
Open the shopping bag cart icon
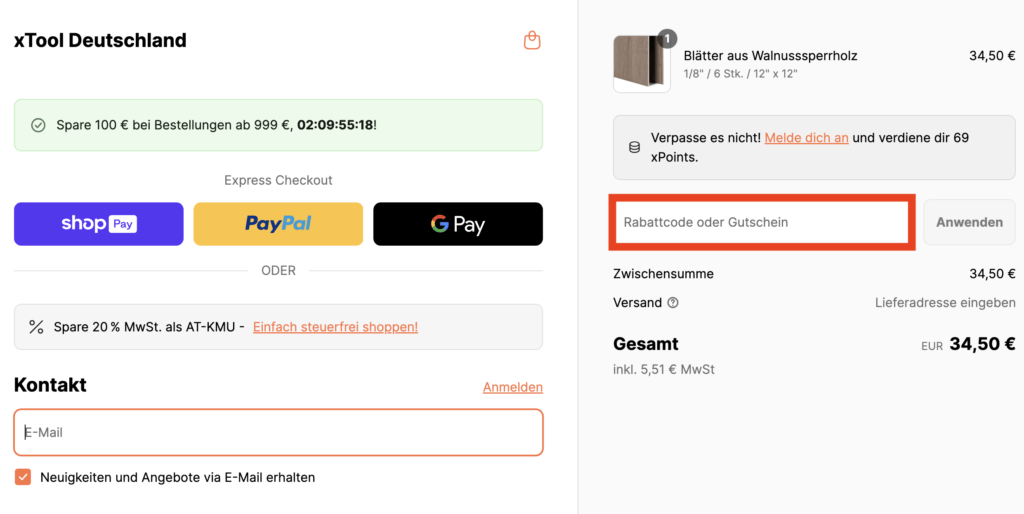click(x=532, y=40)
